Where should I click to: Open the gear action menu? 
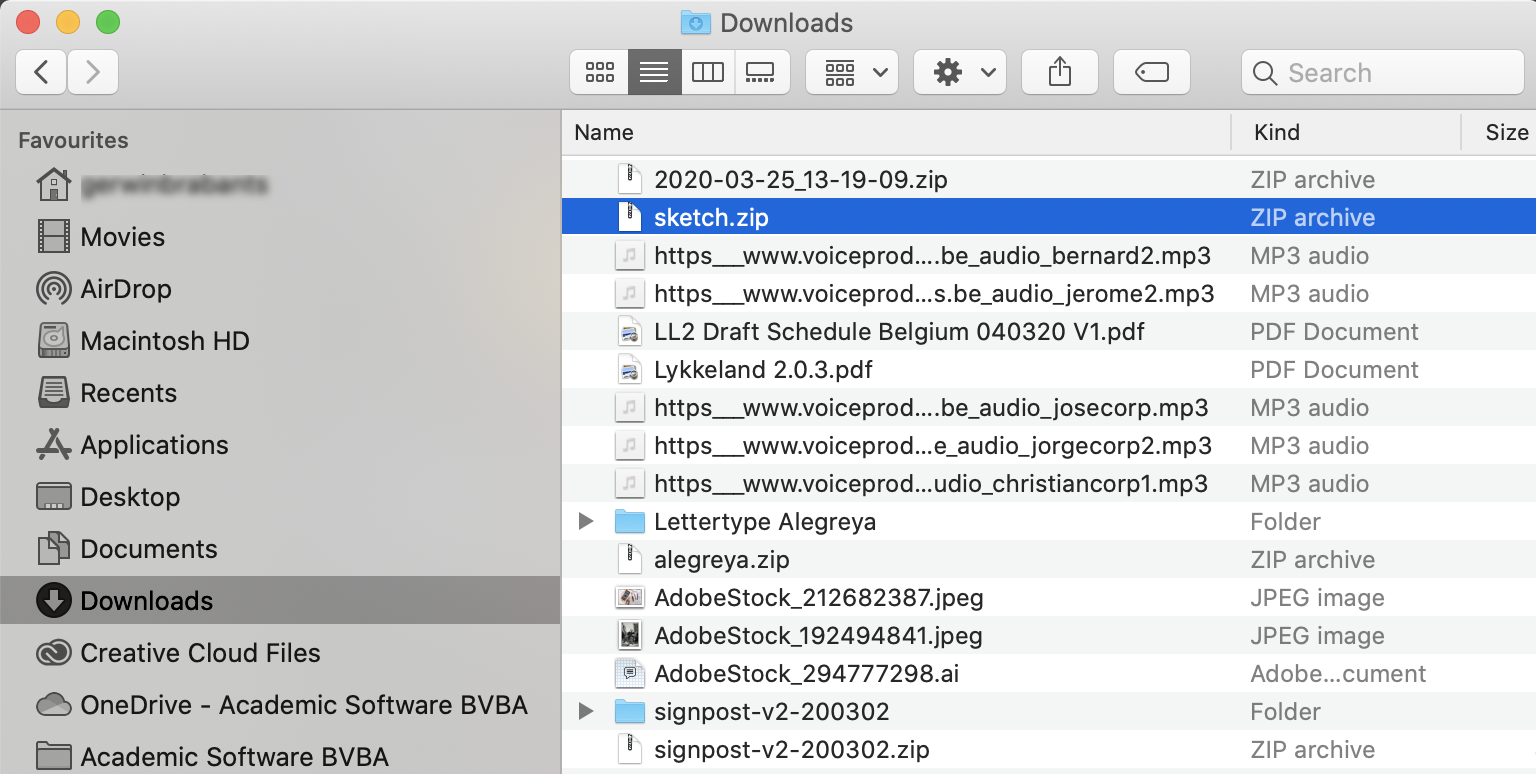coord(960,72)
